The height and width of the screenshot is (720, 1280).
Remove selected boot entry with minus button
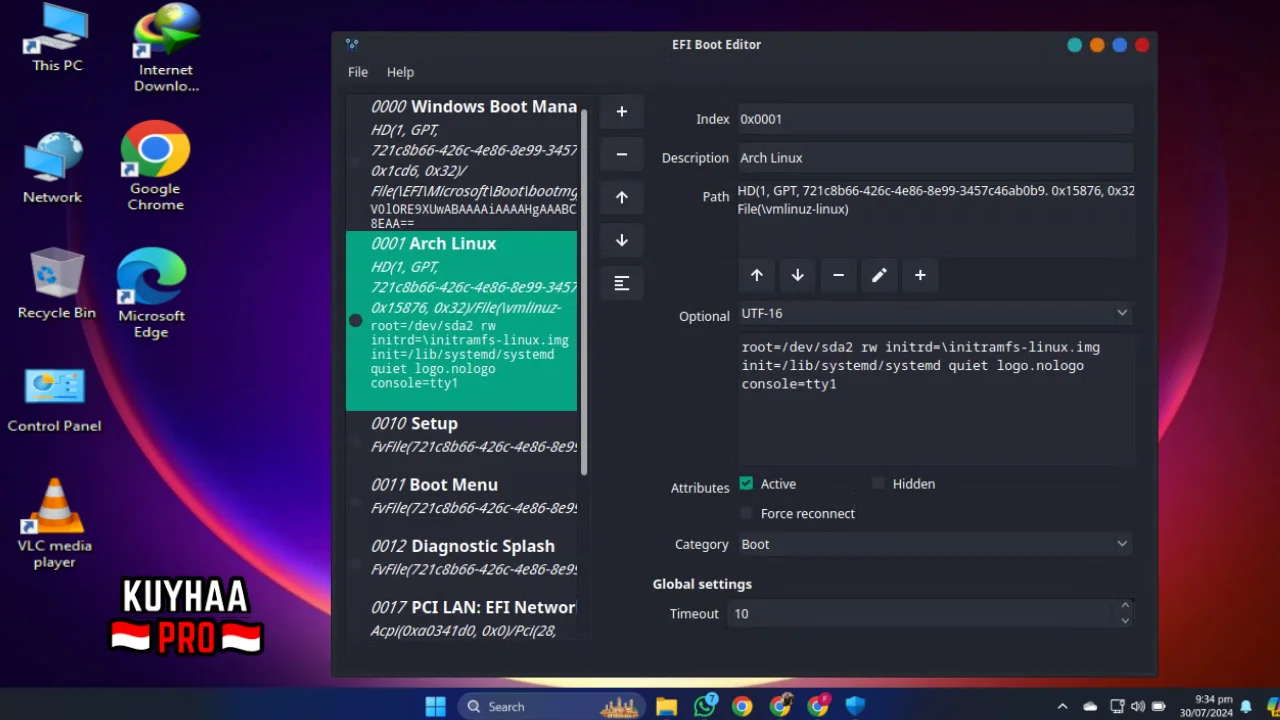pos(621,155)
